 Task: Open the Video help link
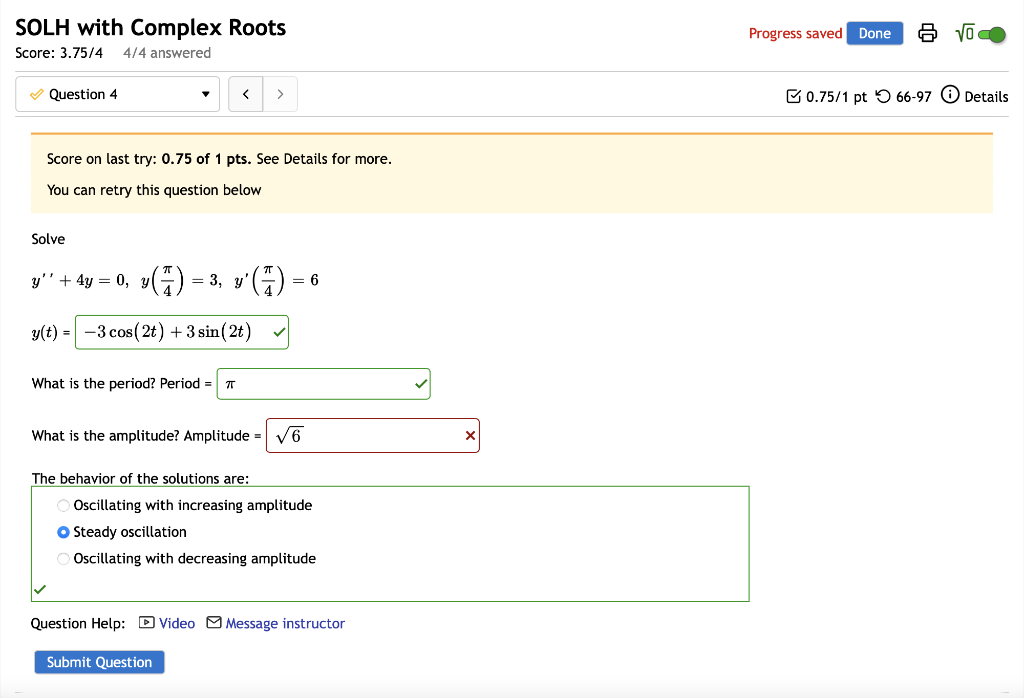pyautogui.click(x=177, y=624)
